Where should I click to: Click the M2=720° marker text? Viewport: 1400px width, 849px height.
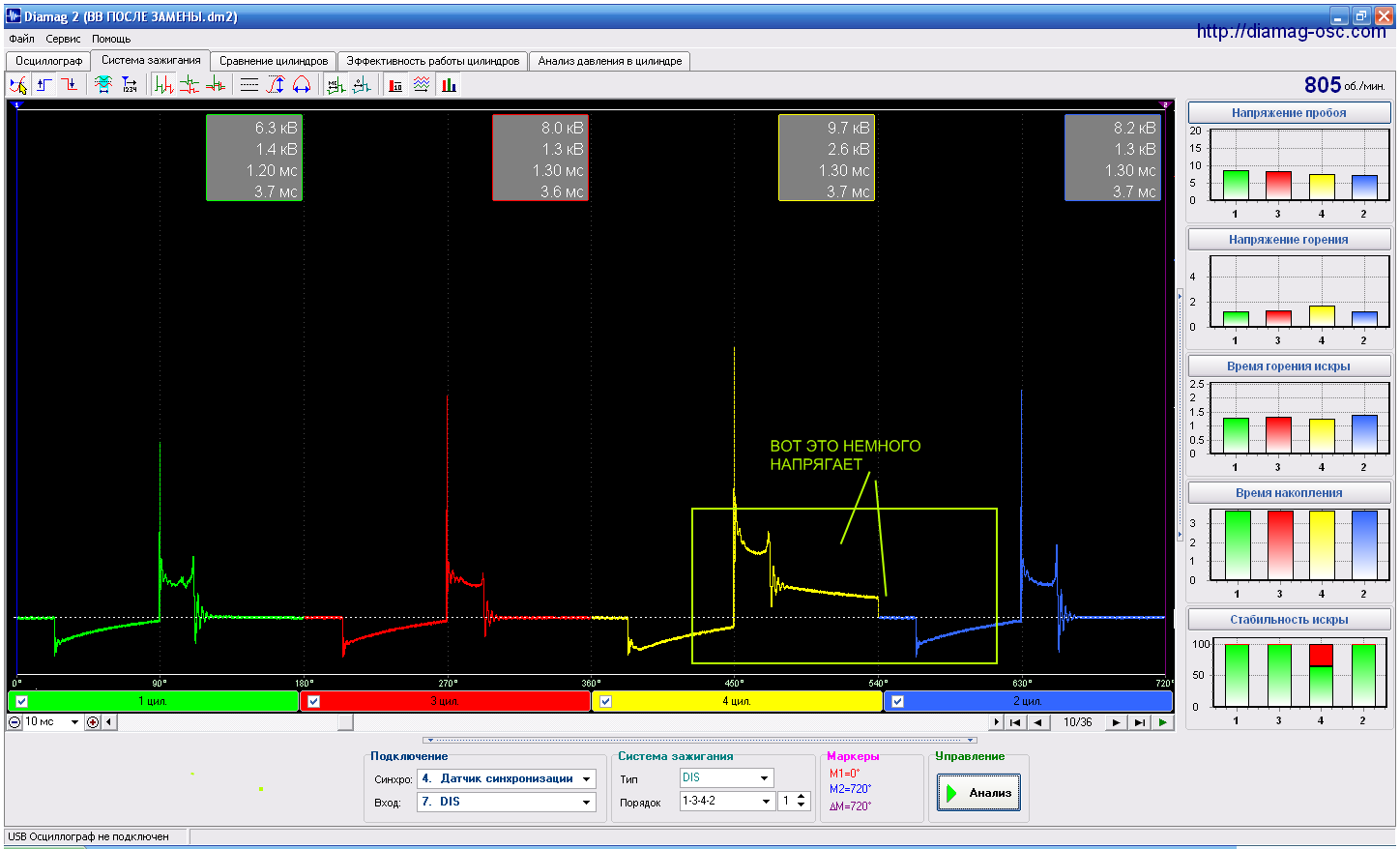850,789
